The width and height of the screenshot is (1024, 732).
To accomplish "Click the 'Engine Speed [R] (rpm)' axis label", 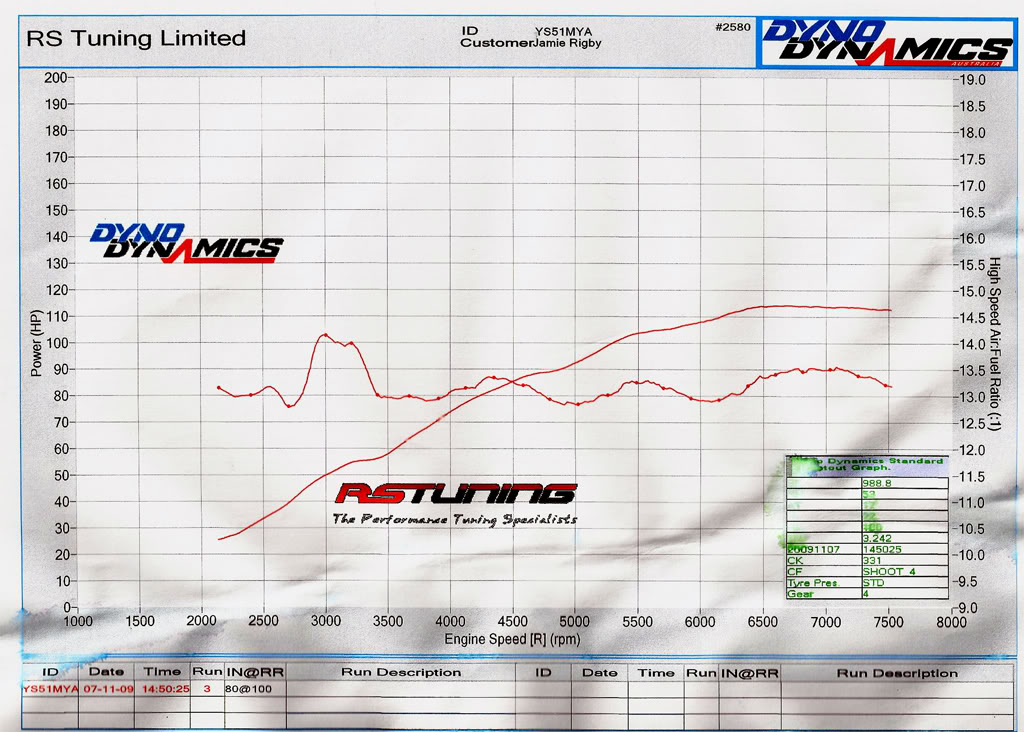I will pos(512,639).
